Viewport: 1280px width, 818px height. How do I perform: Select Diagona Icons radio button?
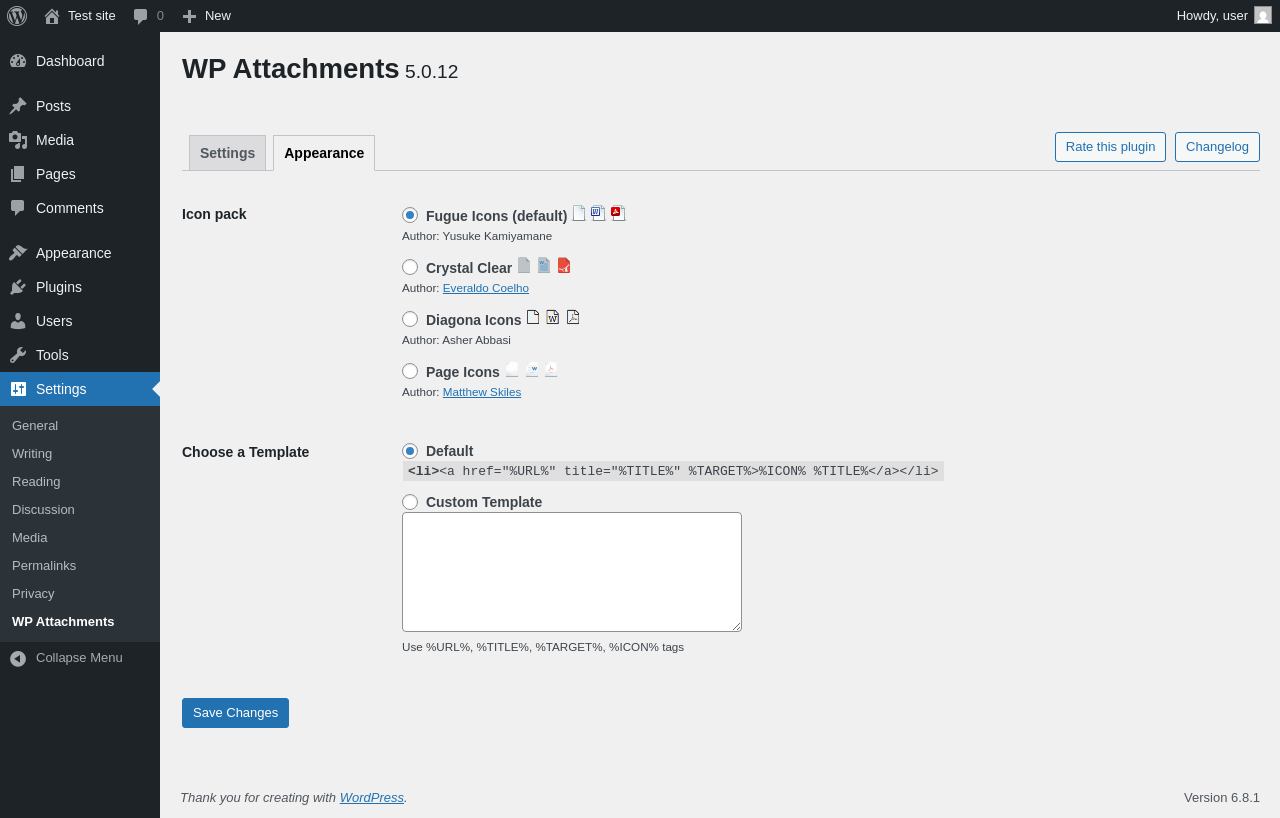tap(410, 319)
